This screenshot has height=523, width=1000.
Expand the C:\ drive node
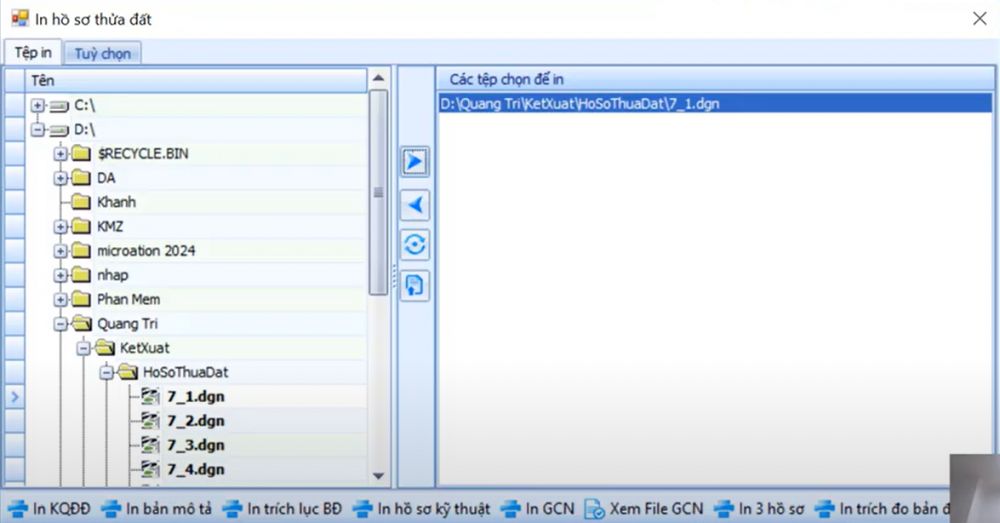click(x=38, y=105)
